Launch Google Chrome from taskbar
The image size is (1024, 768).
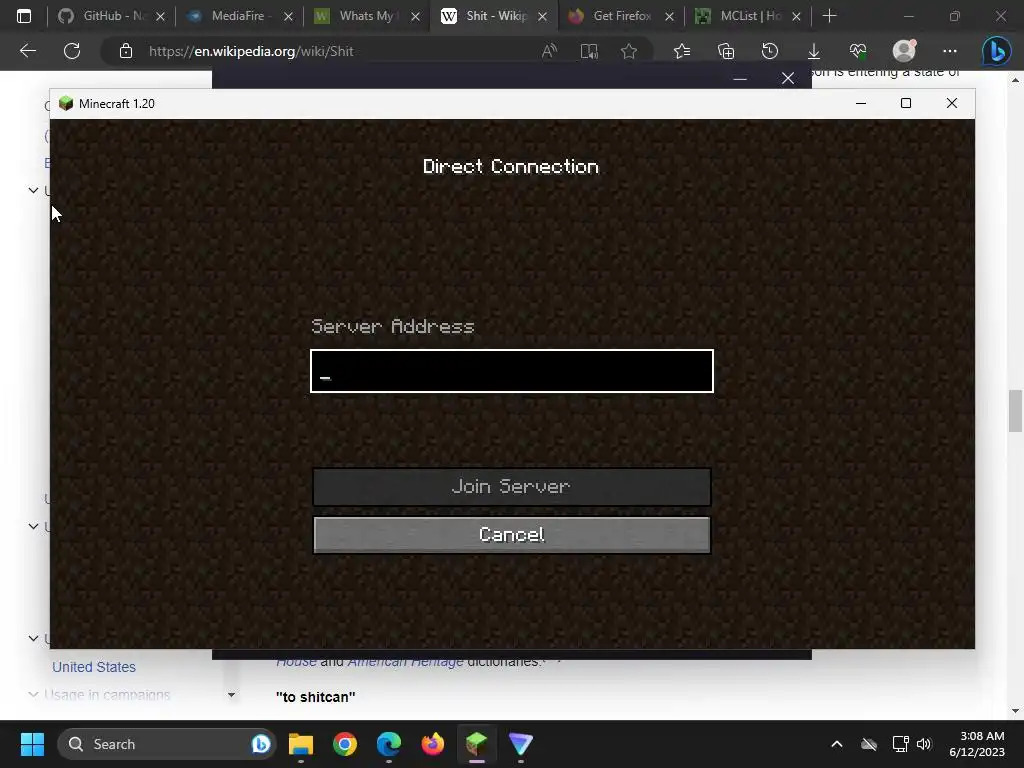click(x=345, y=744)
